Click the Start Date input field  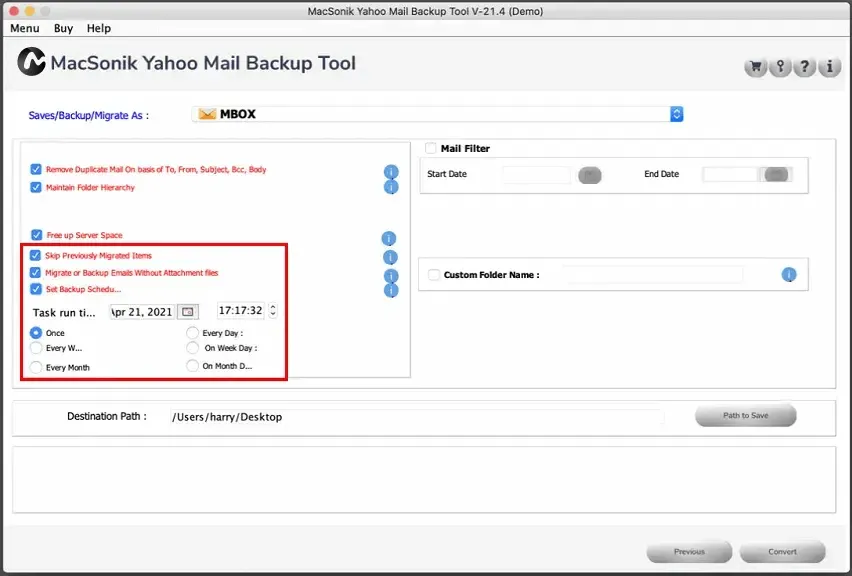tap(536, 174)
